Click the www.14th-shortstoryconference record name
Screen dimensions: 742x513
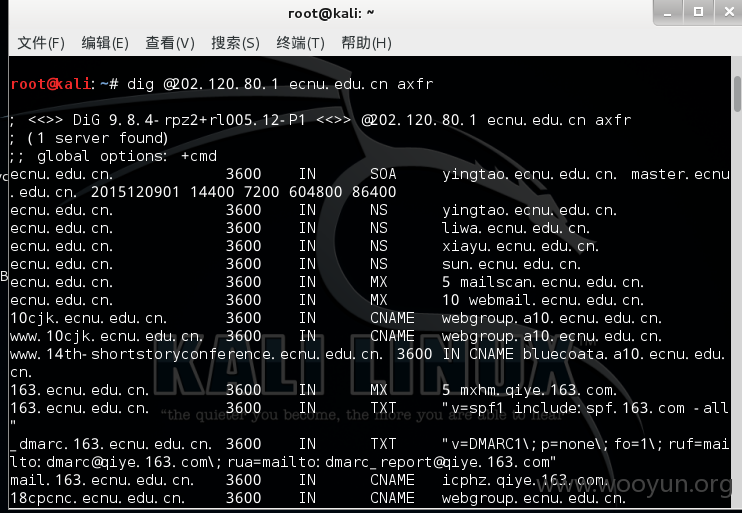196,354
